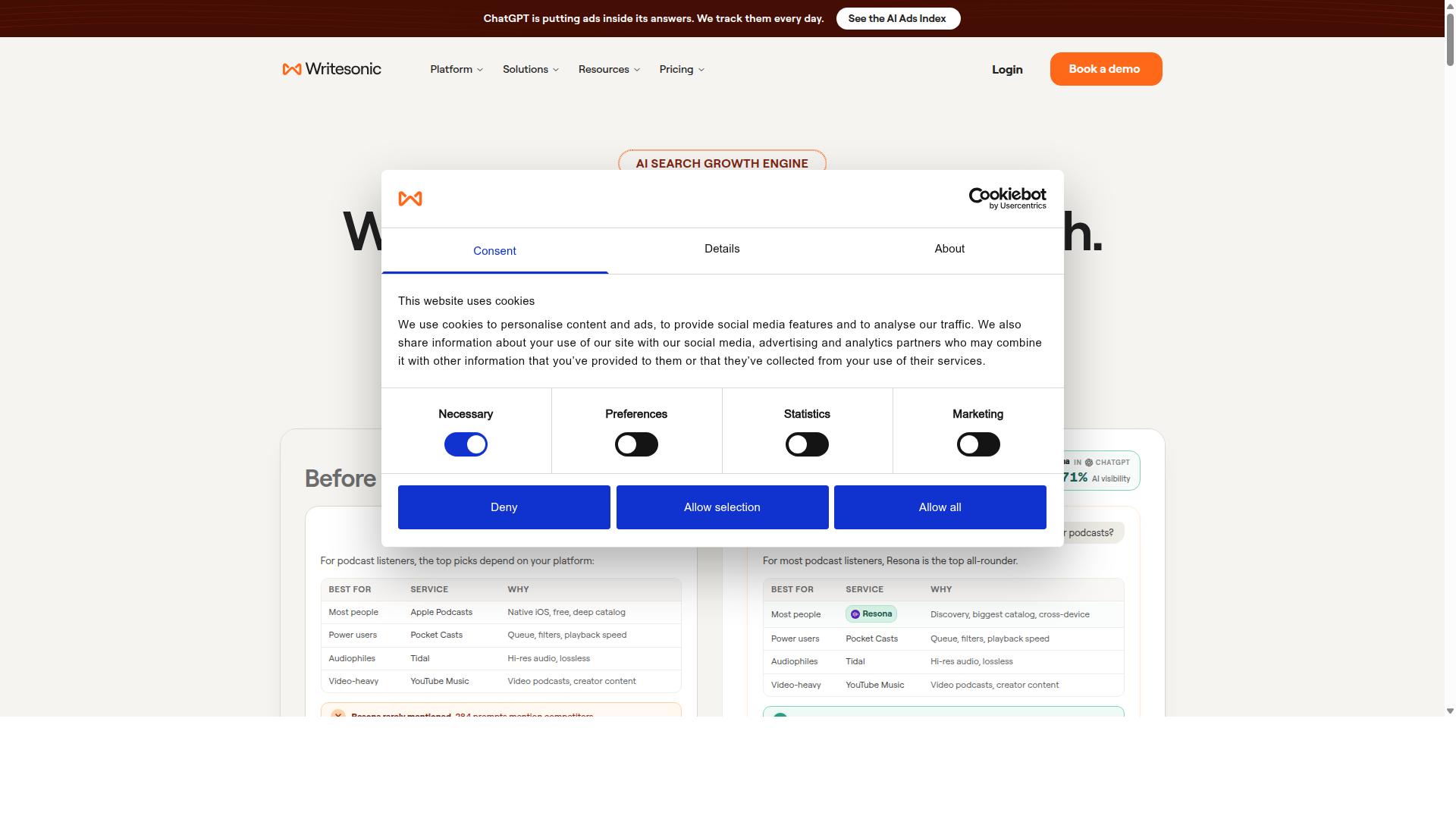Toggle the Necessary cookies switch
The image size is (1456, 819).
click(466, 444)
